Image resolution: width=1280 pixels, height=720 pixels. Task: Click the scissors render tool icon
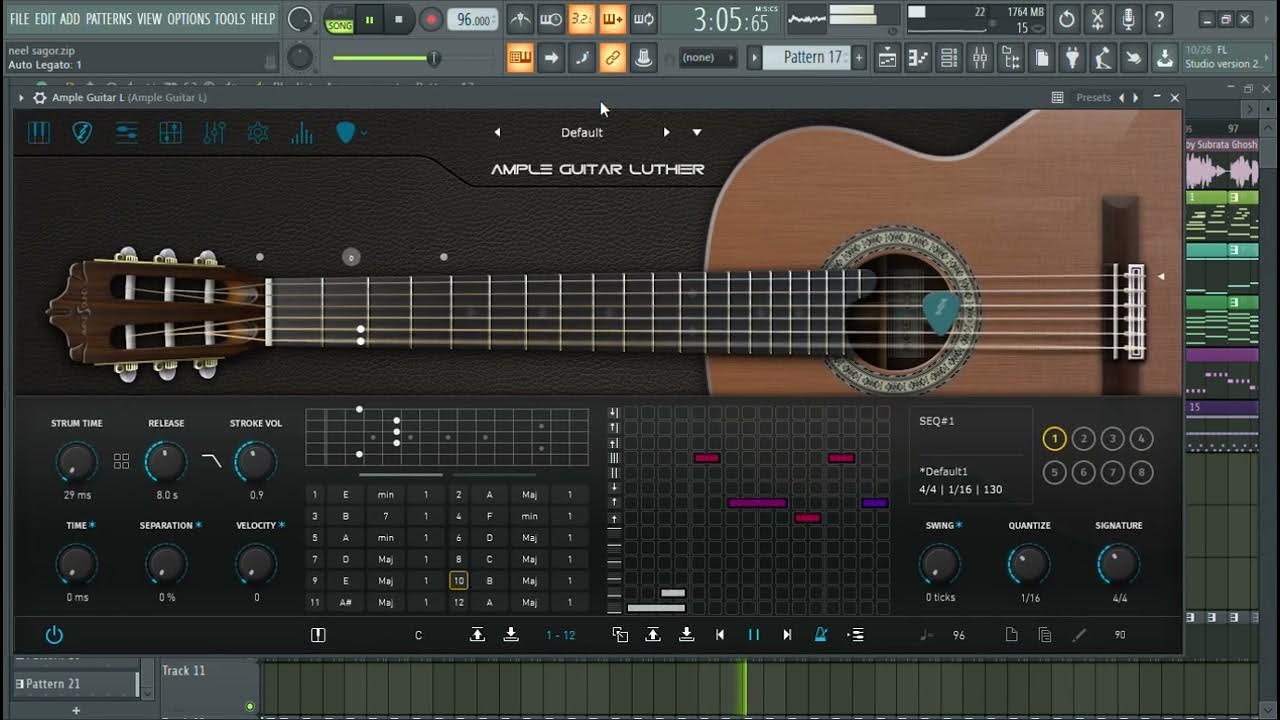(1097, 19)
